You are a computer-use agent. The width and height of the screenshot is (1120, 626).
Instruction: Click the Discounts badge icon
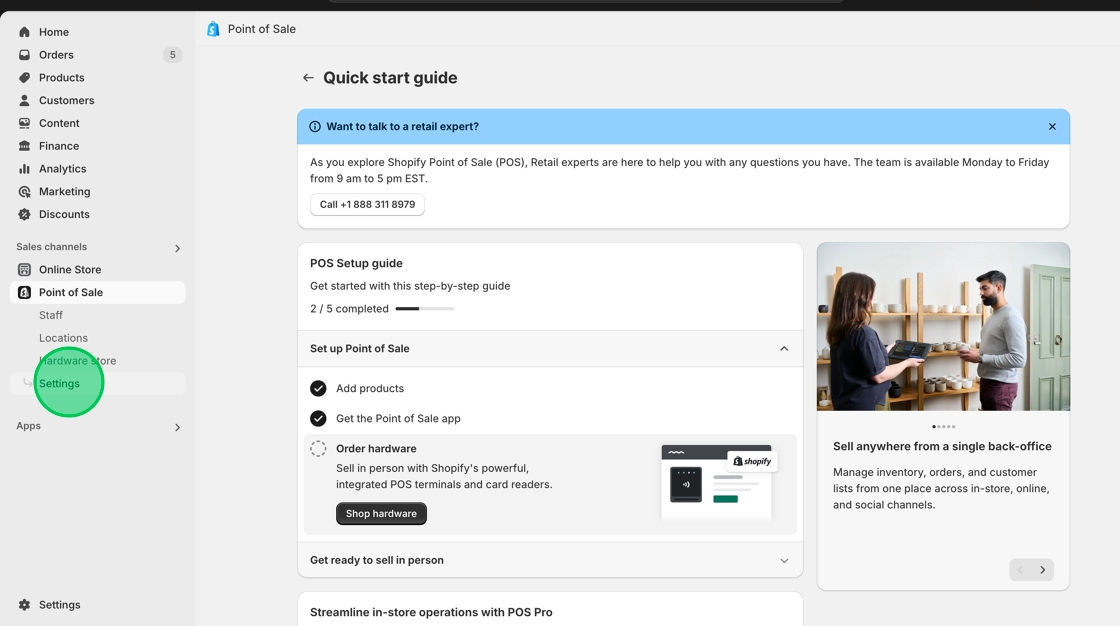click(24, 214)
